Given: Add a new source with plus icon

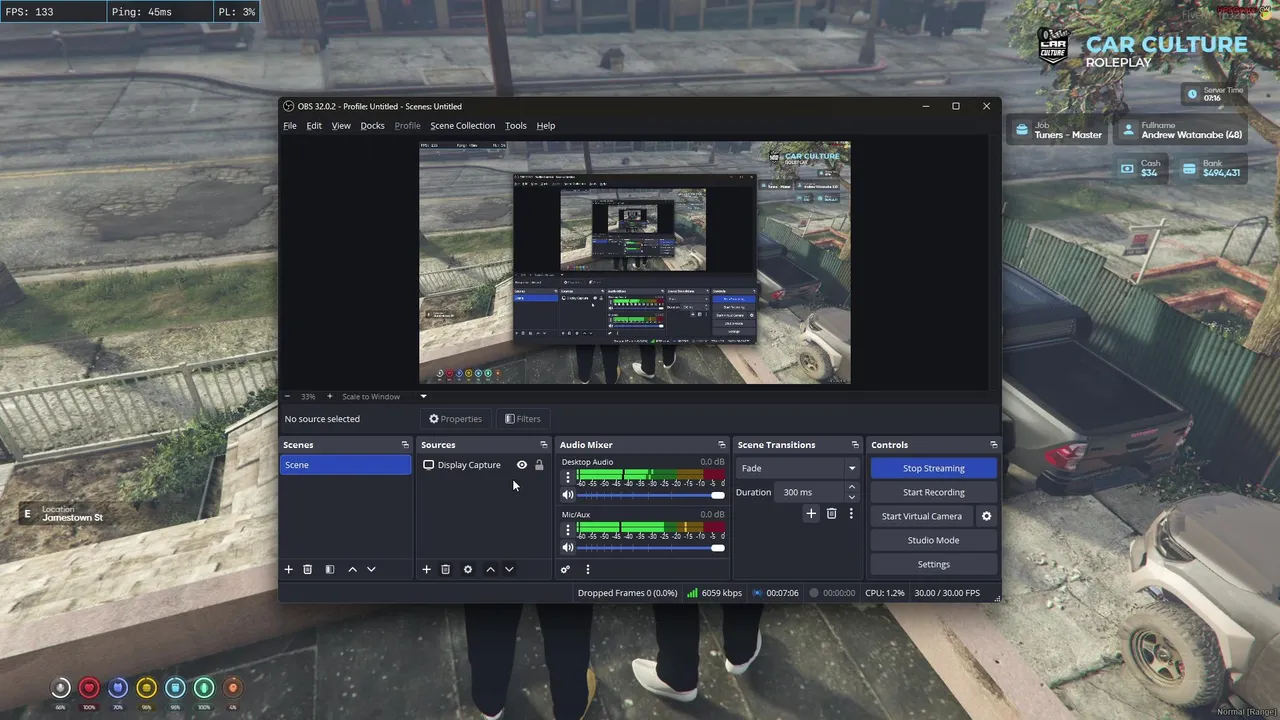Looking at the screenshot, I should [x=426, y=569].
